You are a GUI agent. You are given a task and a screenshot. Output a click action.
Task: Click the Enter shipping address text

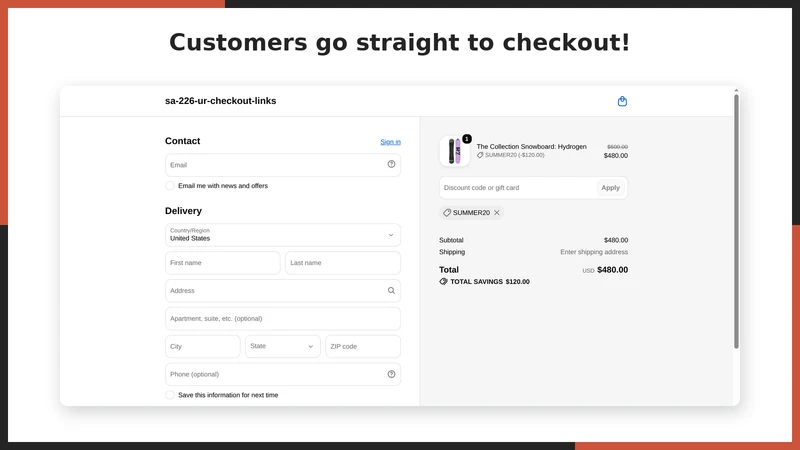click(x=594, y=252)
